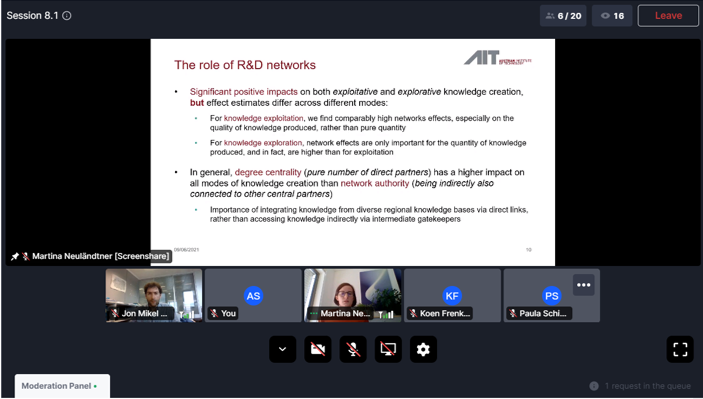Click the pin icon on the screenshare label
703x399 pixels.
(15, 256)
